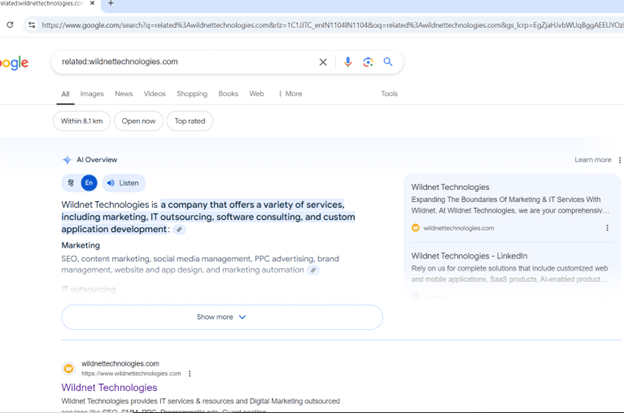
Task: Open the Tools options
Action: (x=389, y=94)
